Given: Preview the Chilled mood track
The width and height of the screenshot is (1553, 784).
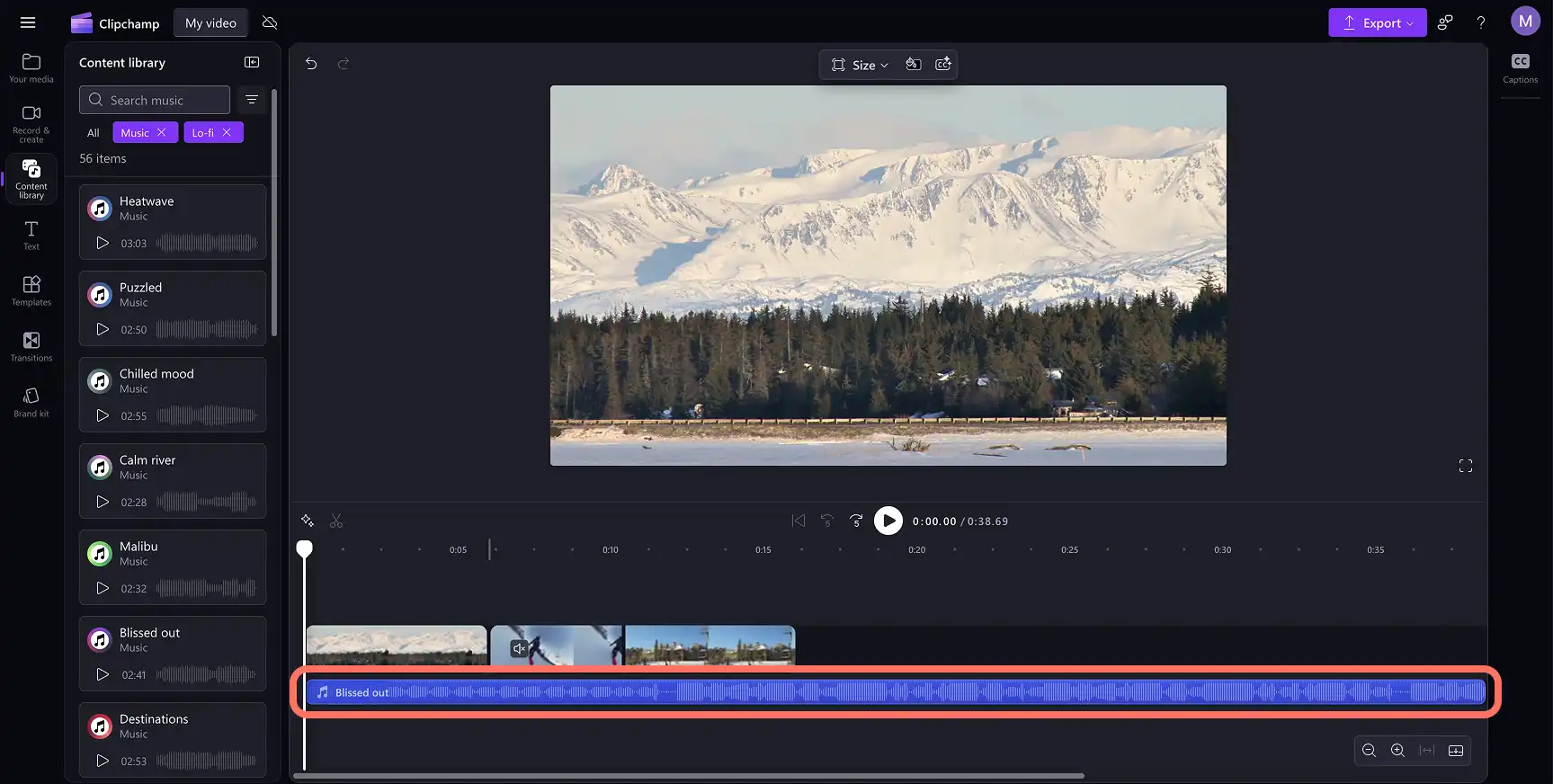Looking at the screenshot, I should (103, 415).
